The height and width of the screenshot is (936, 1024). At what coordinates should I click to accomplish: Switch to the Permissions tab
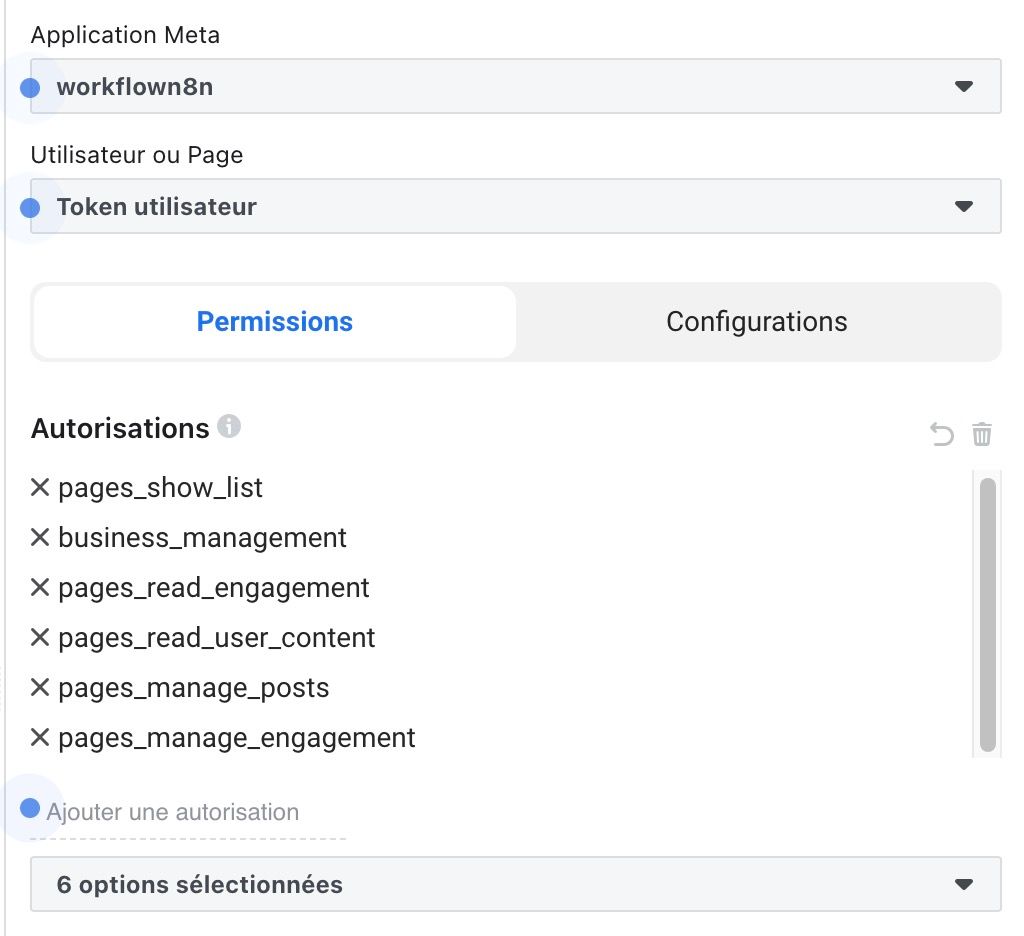(x=275, y=322)
